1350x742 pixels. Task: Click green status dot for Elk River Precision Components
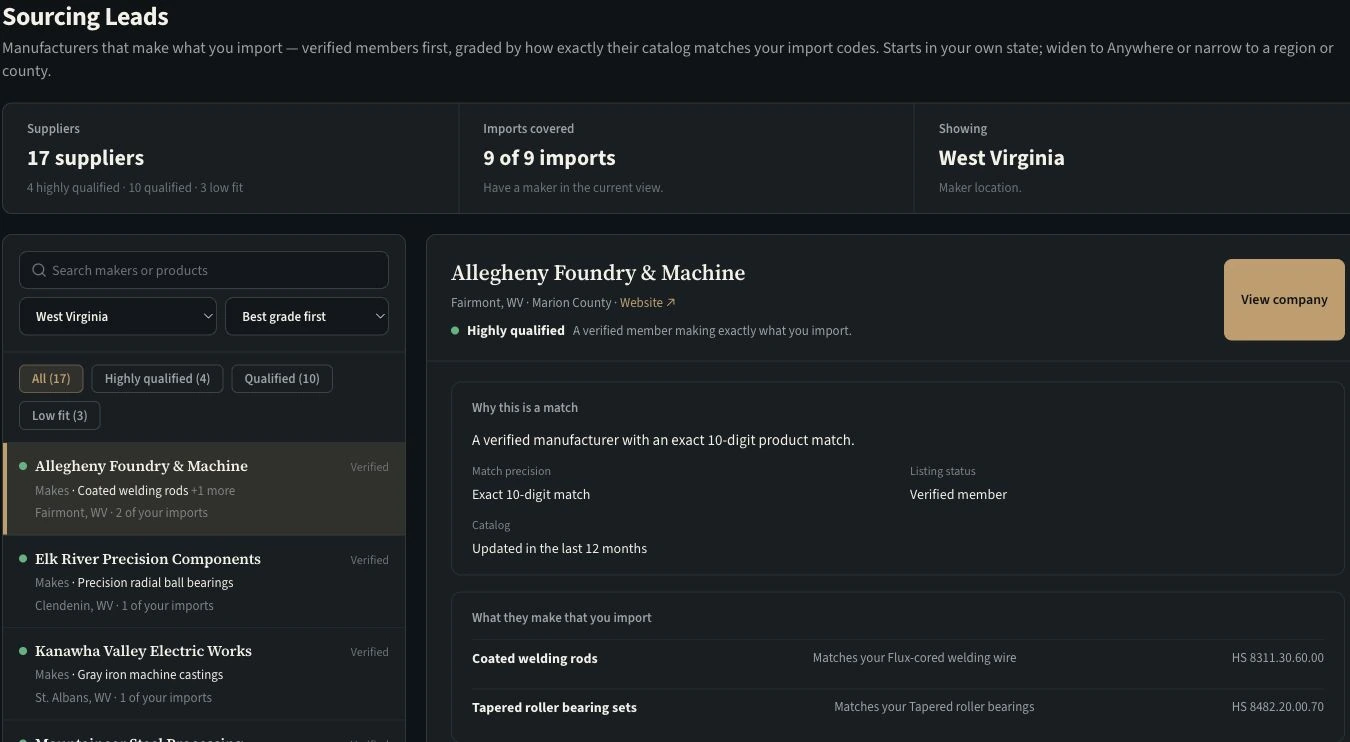pyautogui.click(x=23, y=559)
